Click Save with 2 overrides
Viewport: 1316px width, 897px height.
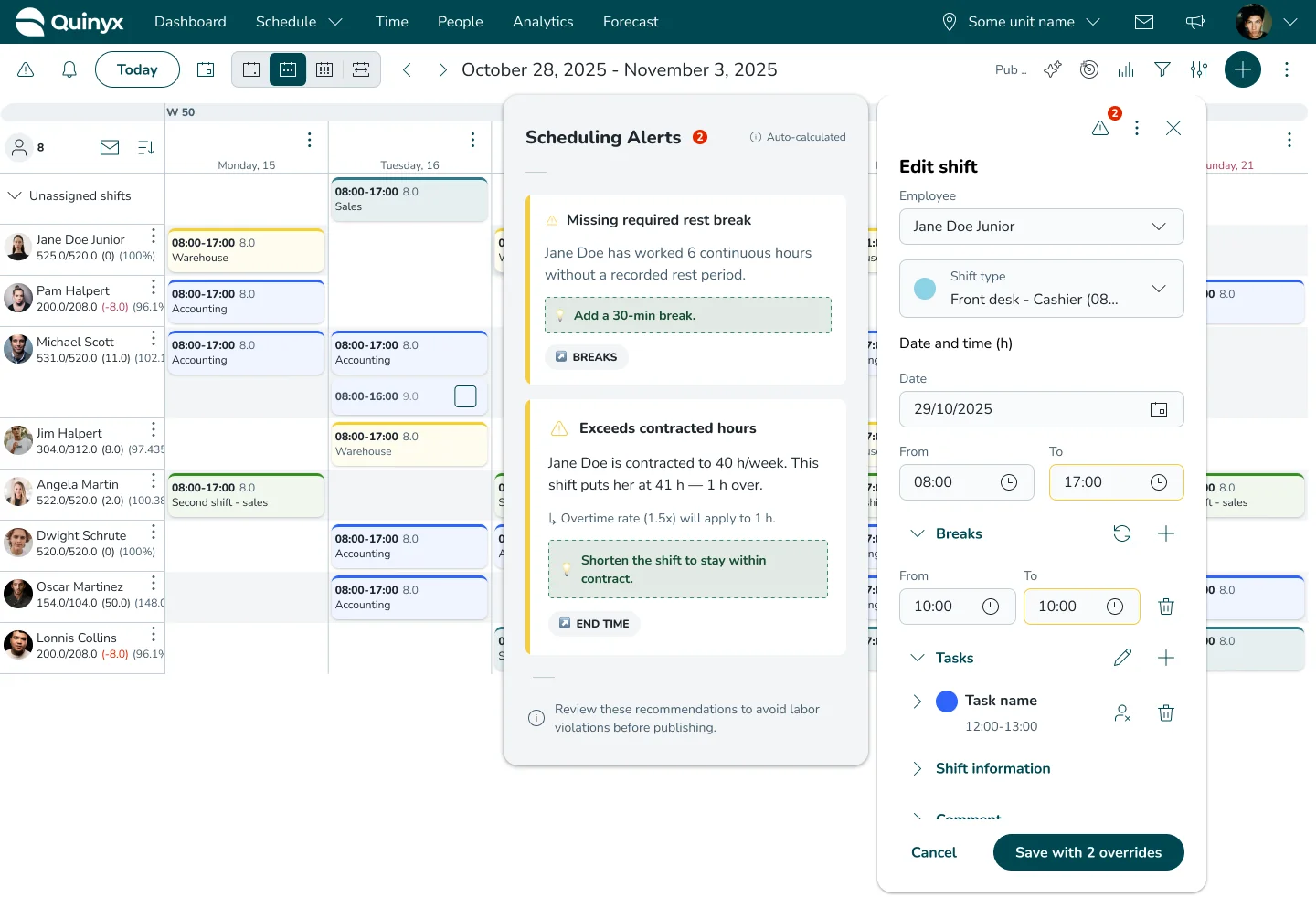tap(1088, 852)
